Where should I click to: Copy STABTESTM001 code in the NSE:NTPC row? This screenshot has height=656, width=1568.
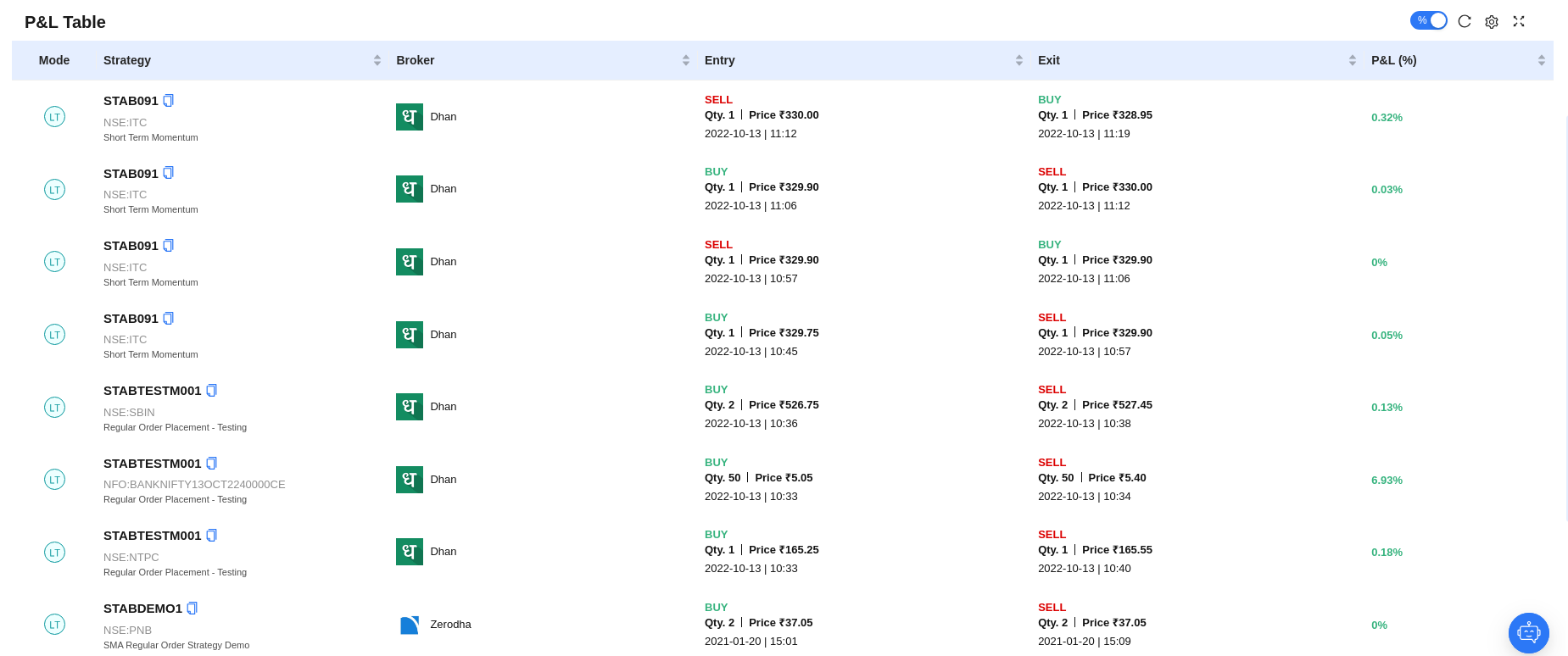(x=211, y=536)
